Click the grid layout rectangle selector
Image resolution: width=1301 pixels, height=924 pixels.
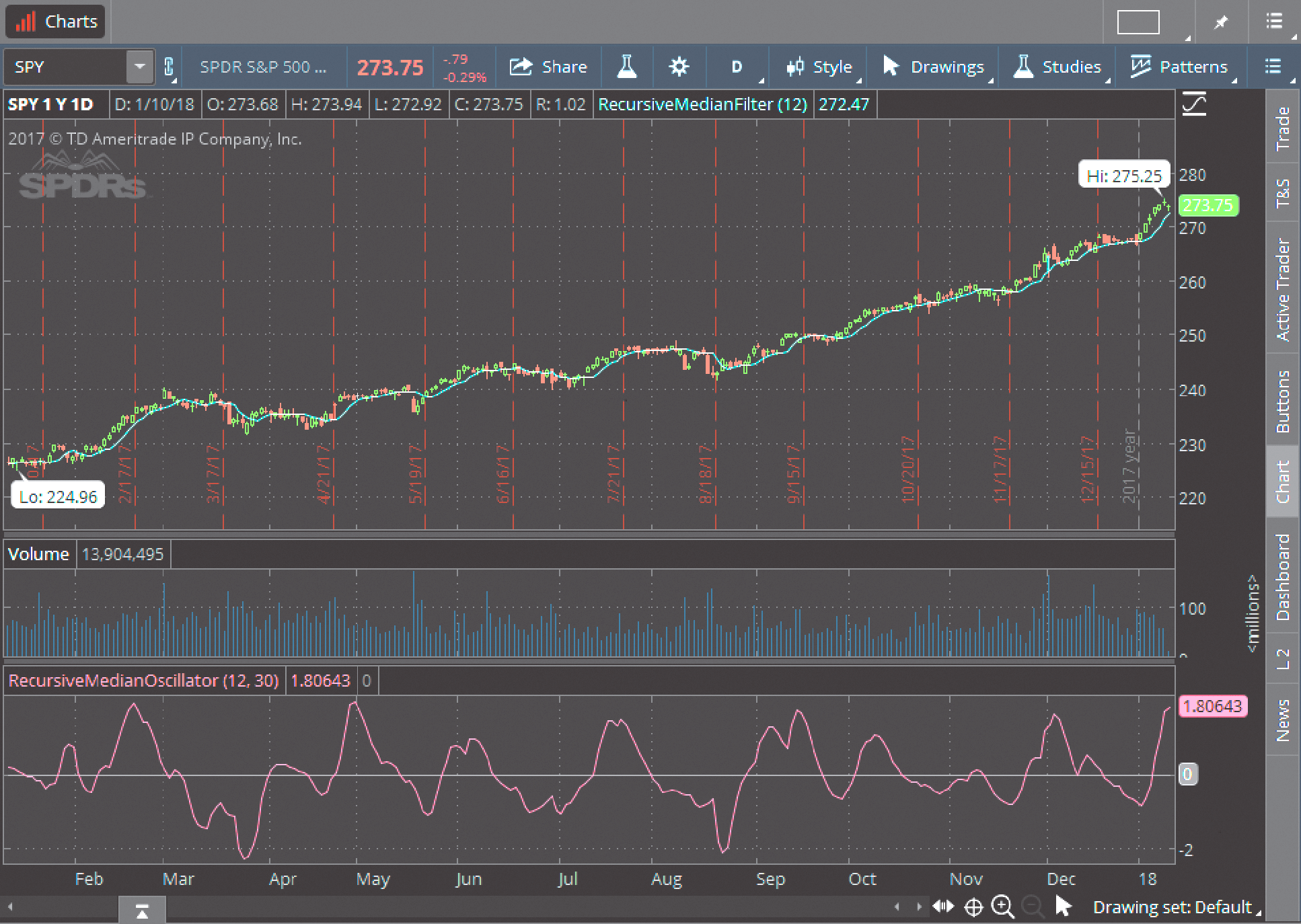(x=1138, y=22)
